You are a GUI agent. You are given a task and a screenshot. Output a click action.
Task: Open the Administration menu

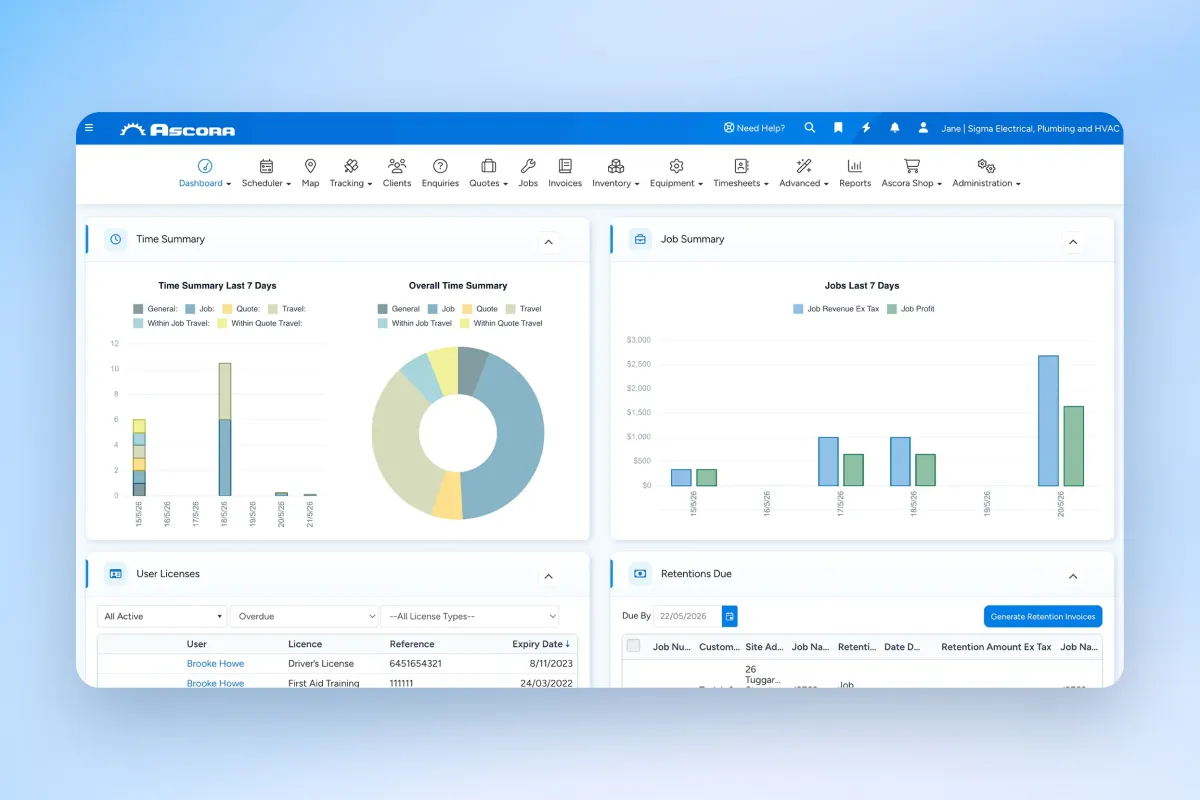tap(986, 173)
